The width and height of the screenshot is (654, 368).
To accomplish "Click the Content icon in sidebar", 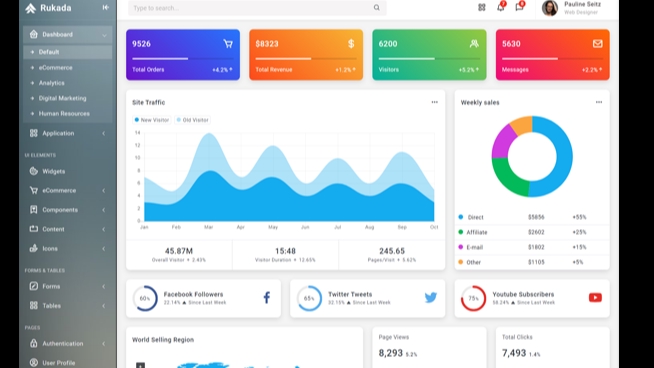I will (33, 229).
